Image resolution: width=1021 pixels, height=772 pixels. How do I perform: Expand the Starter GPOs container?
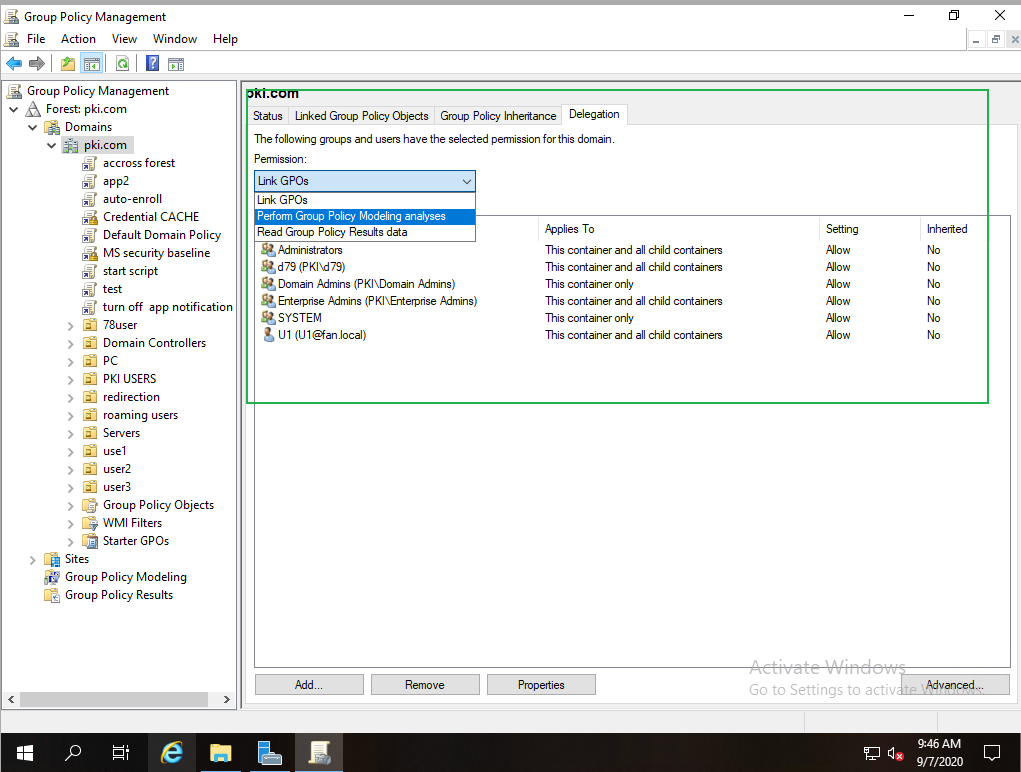coord(70,542)
